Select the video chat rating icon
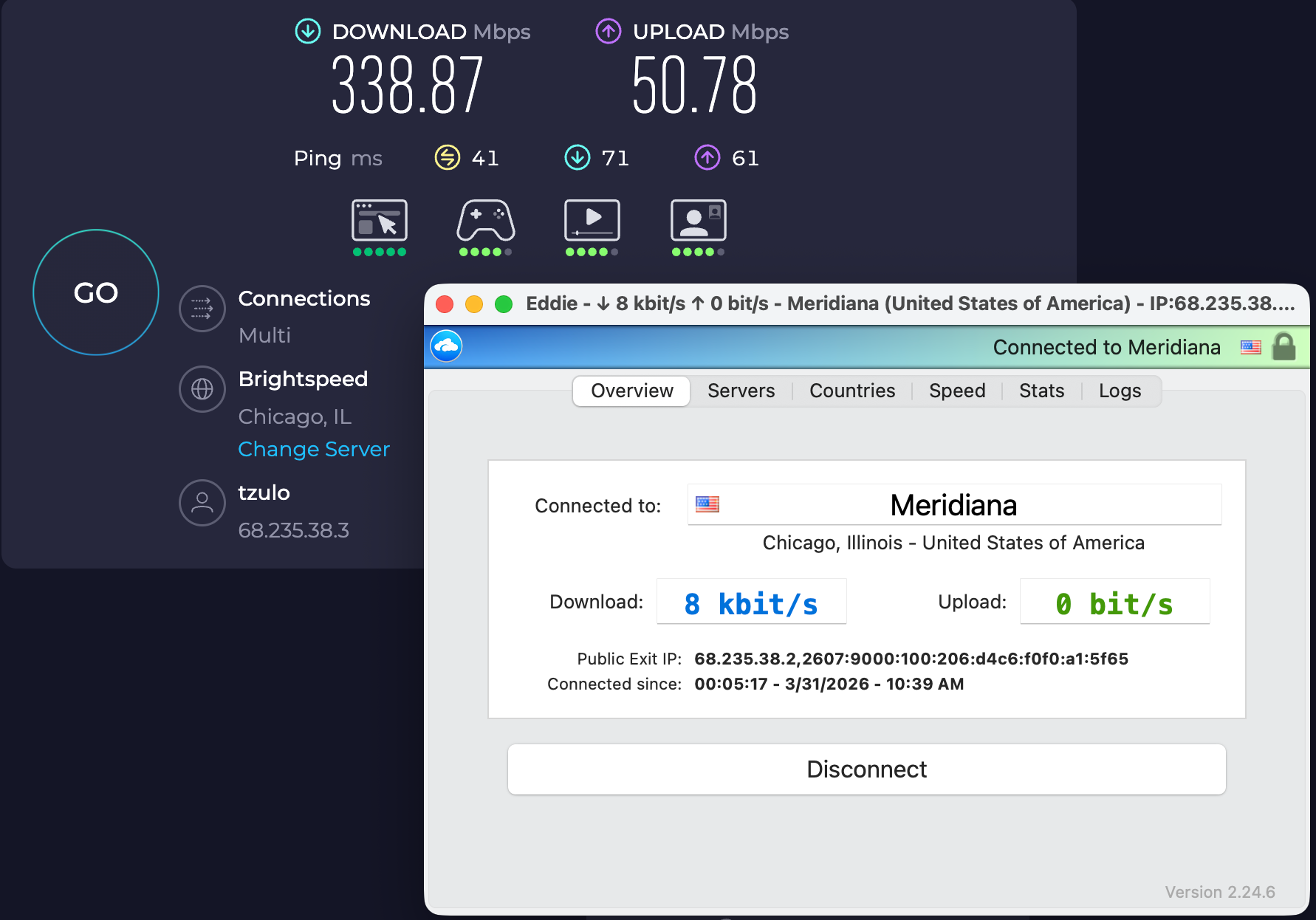Image resolution: width=1316 pixels, height=920 pixels. point(697,222)
